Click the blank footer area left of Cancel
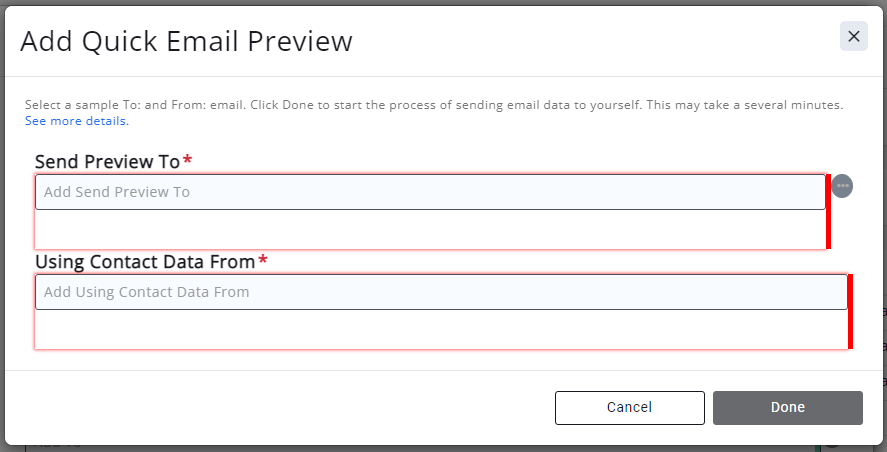The image size is (887, 452). pos(280,407)
